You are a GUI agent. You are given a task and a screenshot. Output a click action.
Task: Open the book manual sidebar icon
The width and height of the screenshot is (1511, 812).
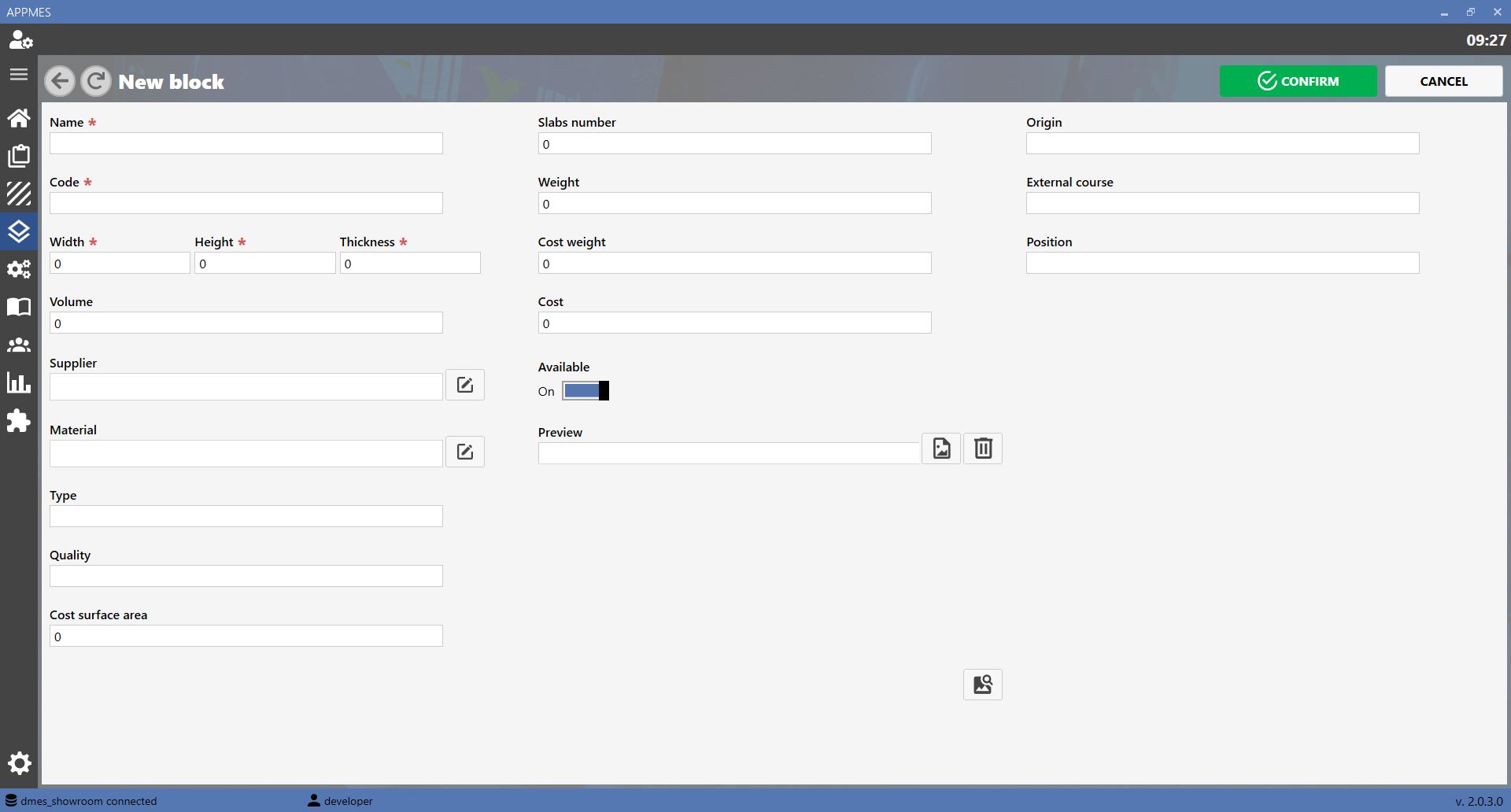(x=19, y=307)
